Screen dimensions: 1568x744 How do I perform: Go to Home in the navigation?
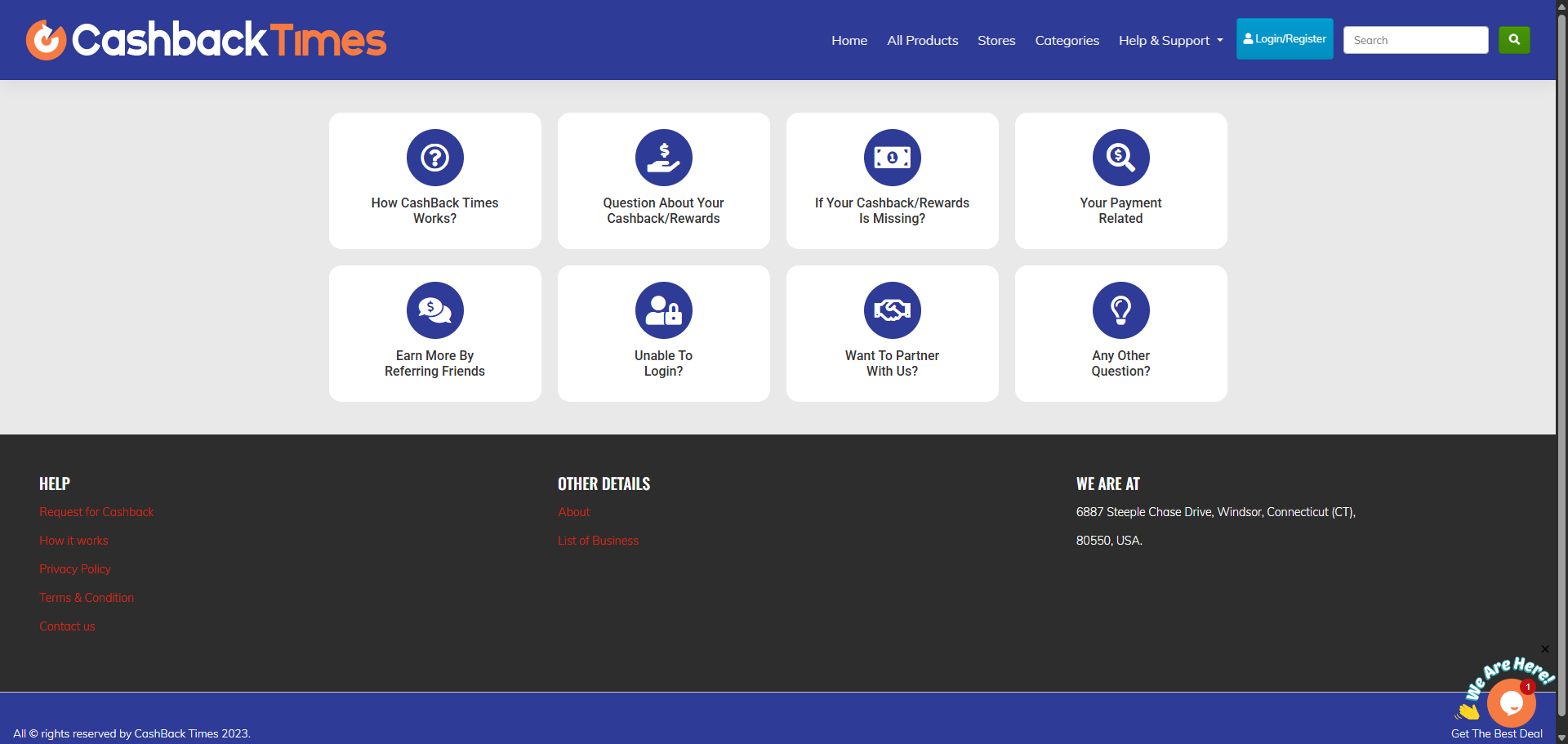coord(849,40)
